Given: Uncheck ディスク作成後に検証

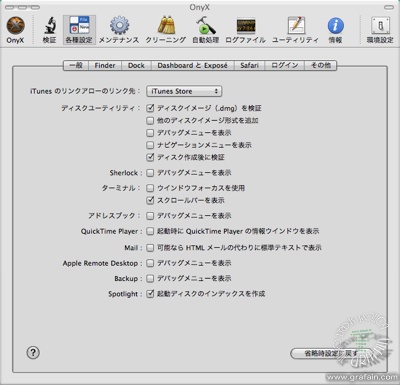Looking at the screenshot, I should tap(150, 157).
